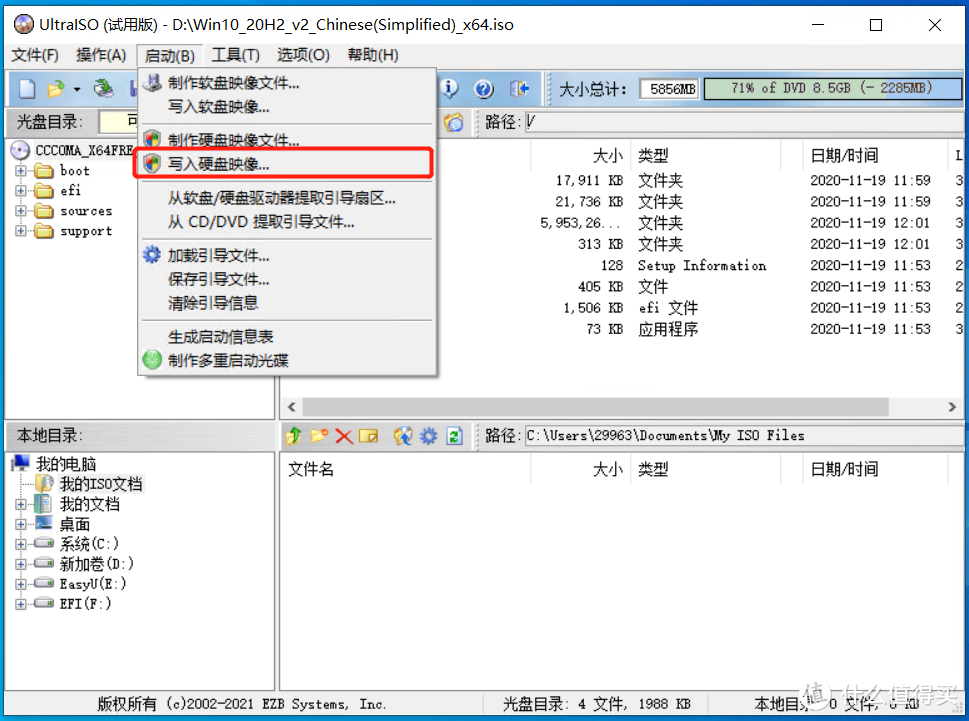
Task: Click the 我的电脑 computer icon
Action: [20, 463]
